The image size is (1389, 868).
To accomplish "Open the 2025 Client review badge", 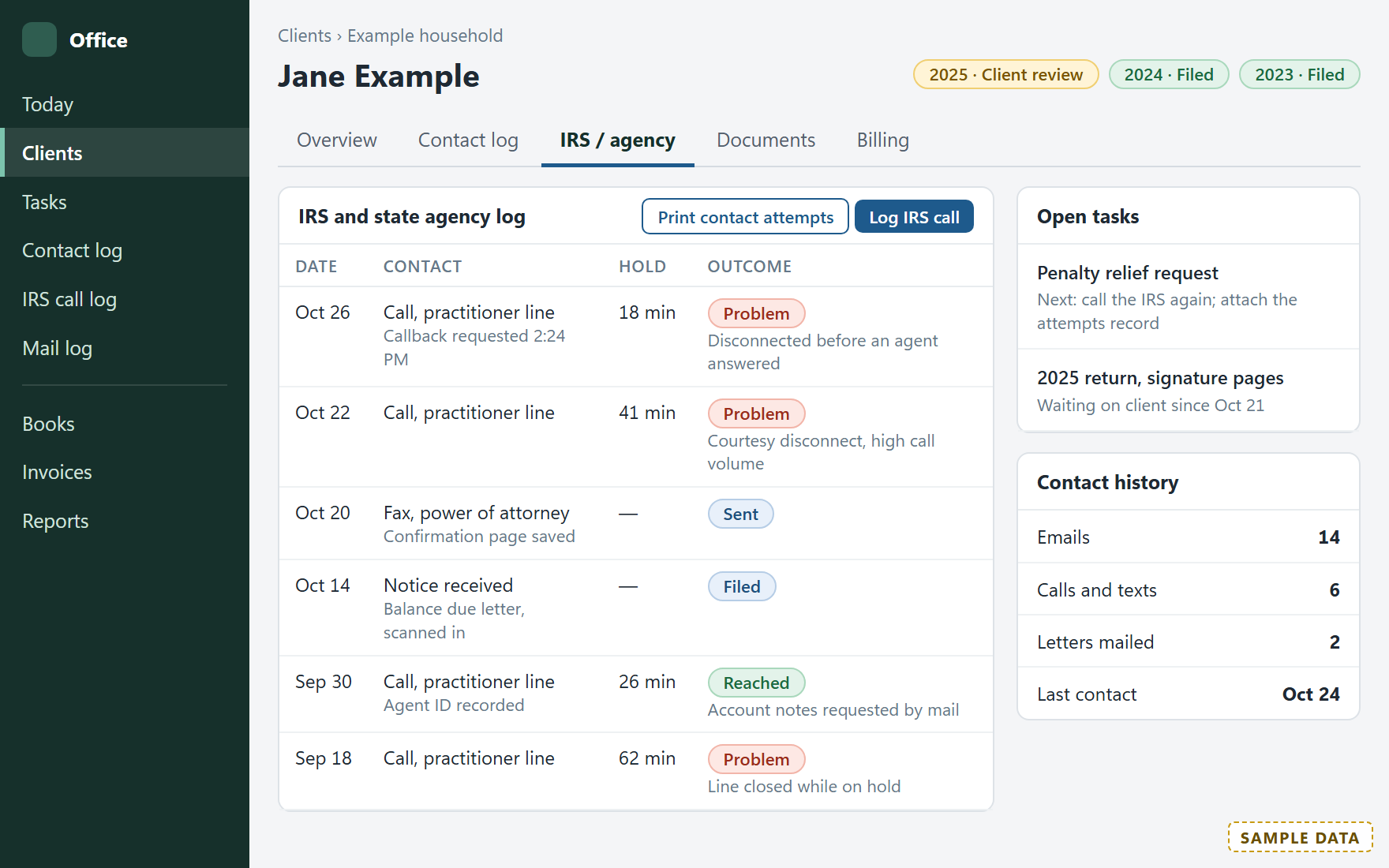I will 1006,75.
